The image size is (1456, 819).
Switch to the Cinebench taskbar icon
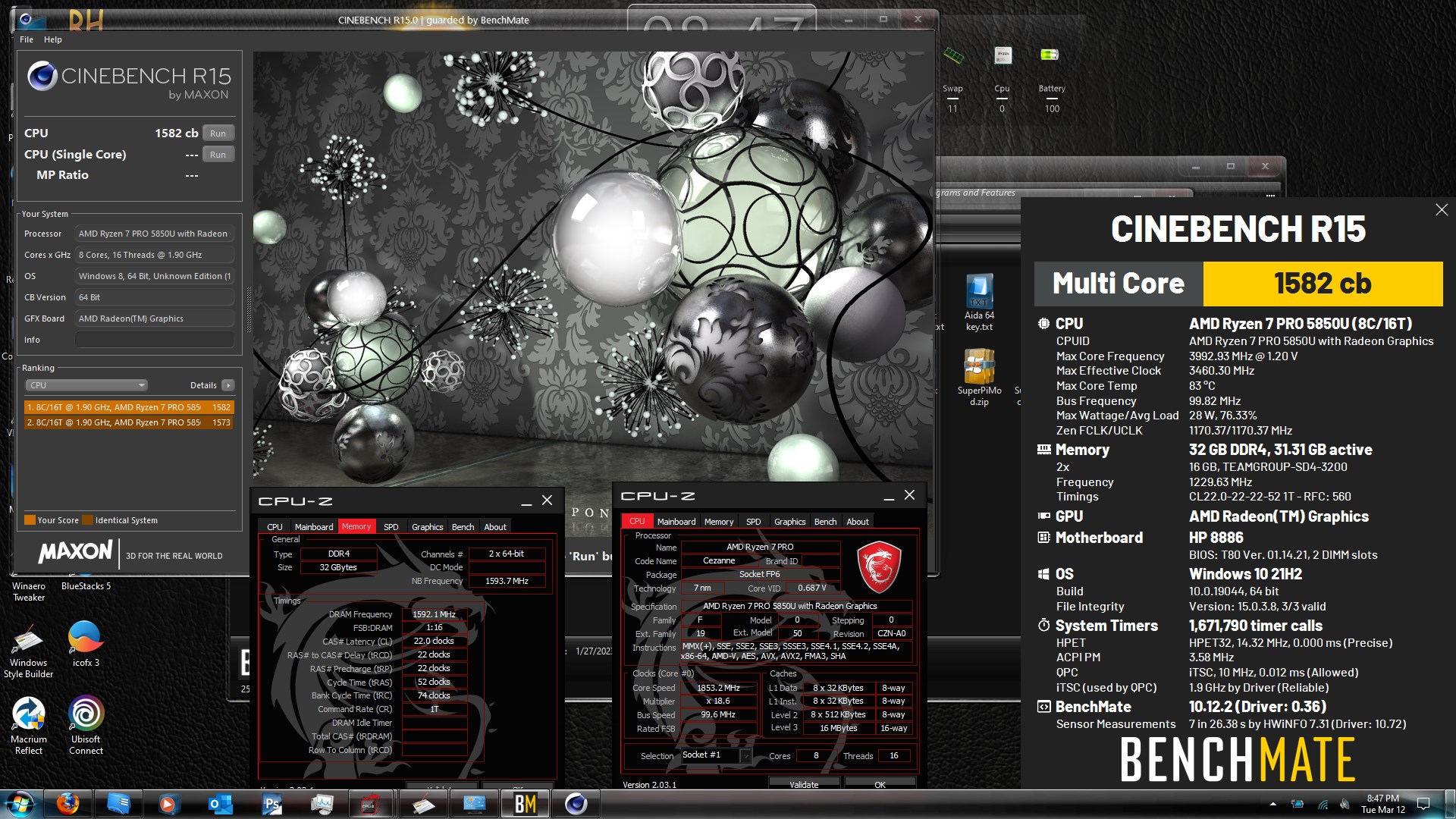point(576,804)
